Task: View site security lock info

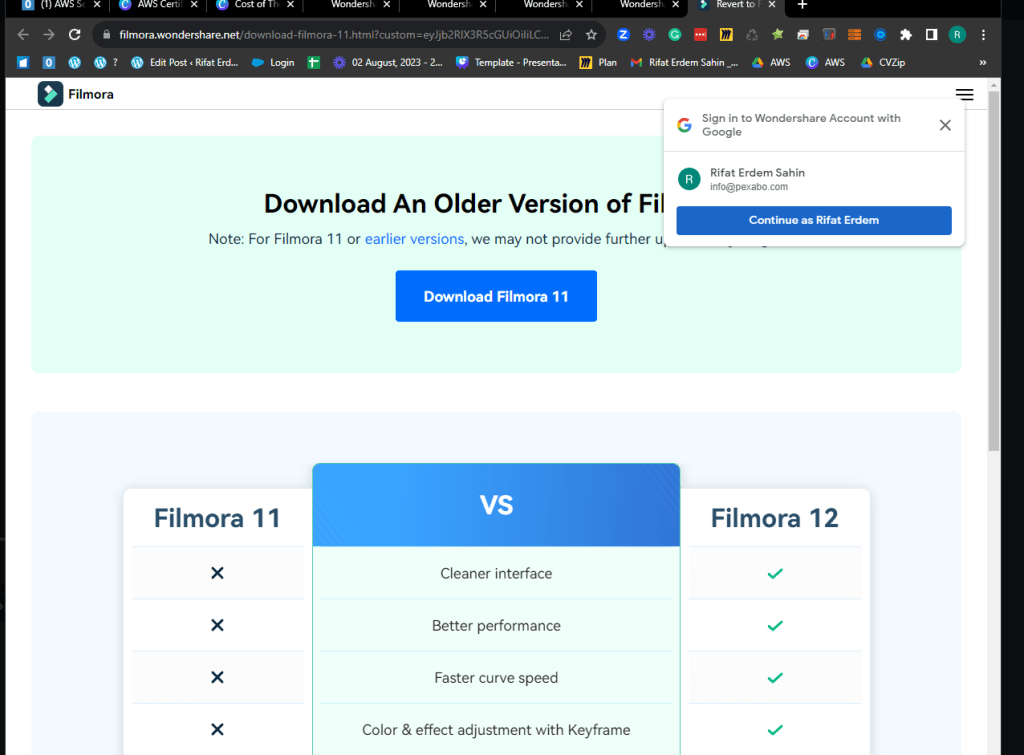Action: click(106, 35)
